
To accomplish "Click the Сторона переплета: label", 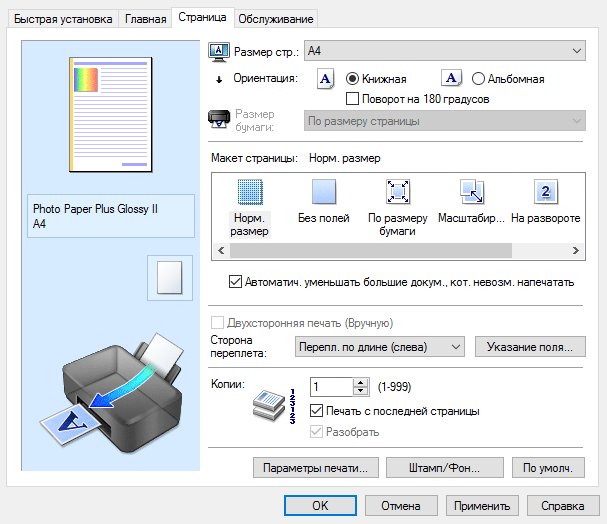I will click(x=238, y=346).
